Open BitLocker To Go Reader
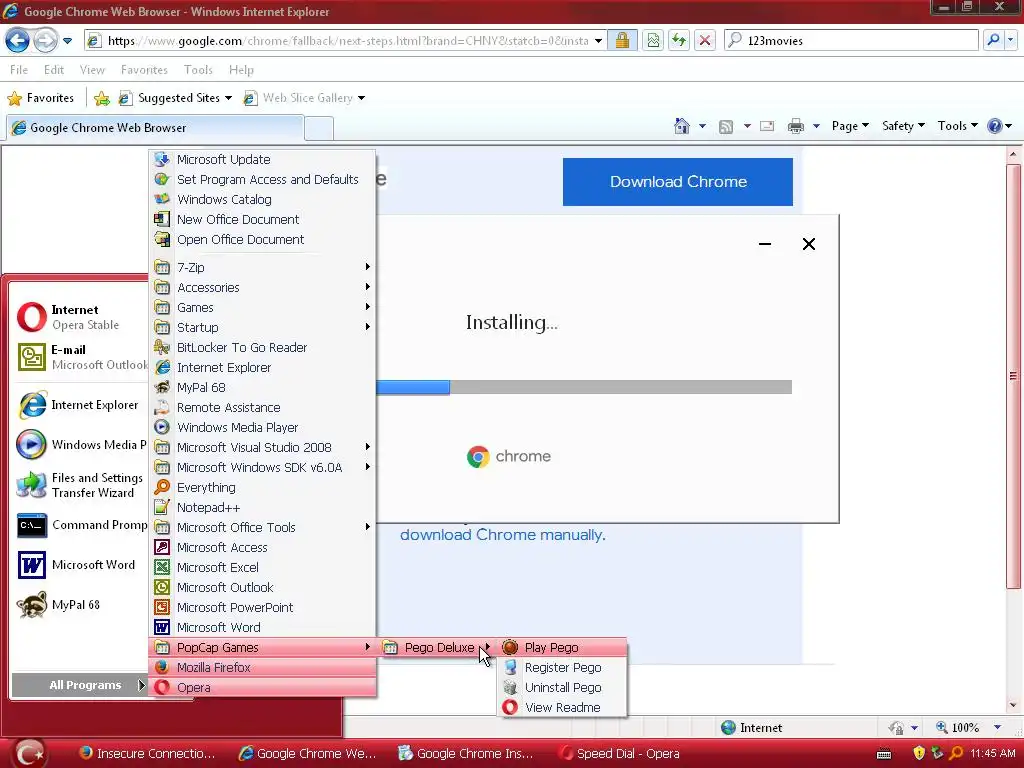The width and height of the screenshot is (1024, 768). [263, 347]
